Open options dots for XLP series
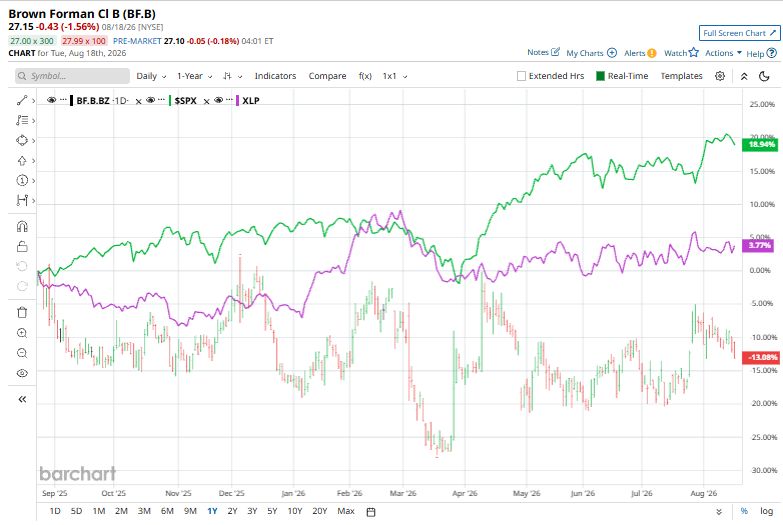 point(230,100)
